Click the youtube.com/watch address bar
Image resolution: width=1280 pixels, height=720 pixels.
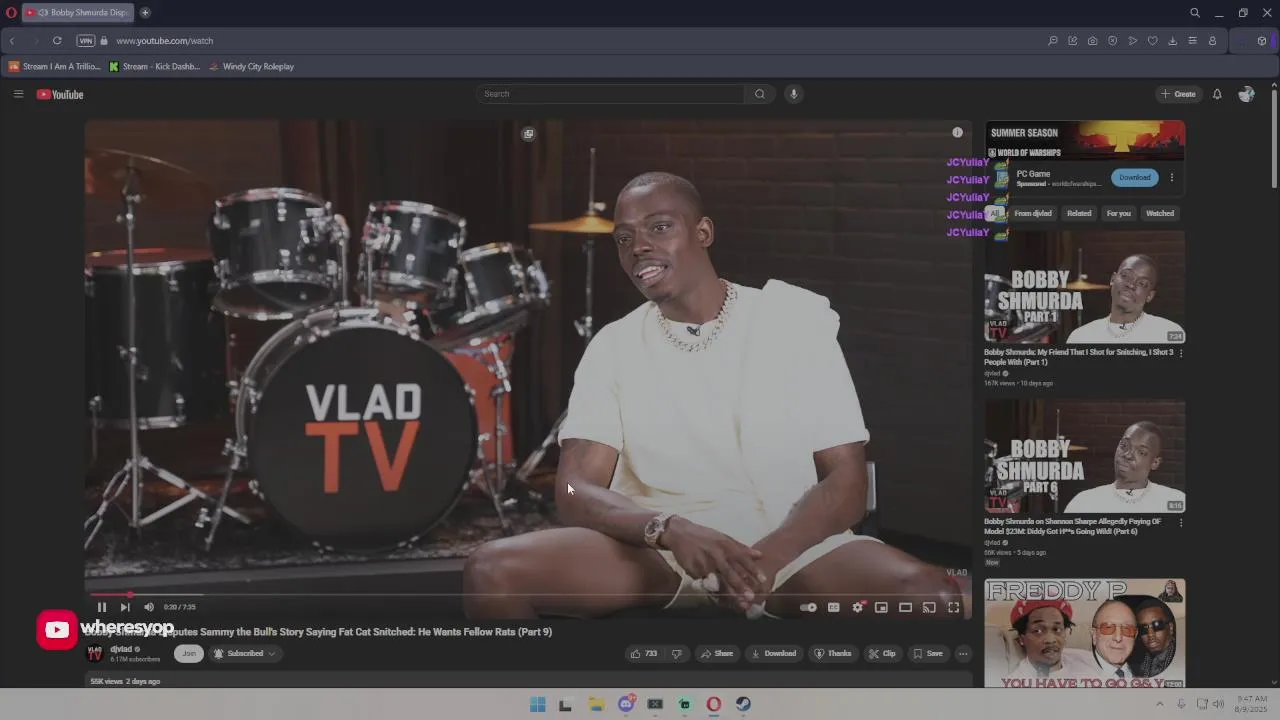(x=164, y=41)
